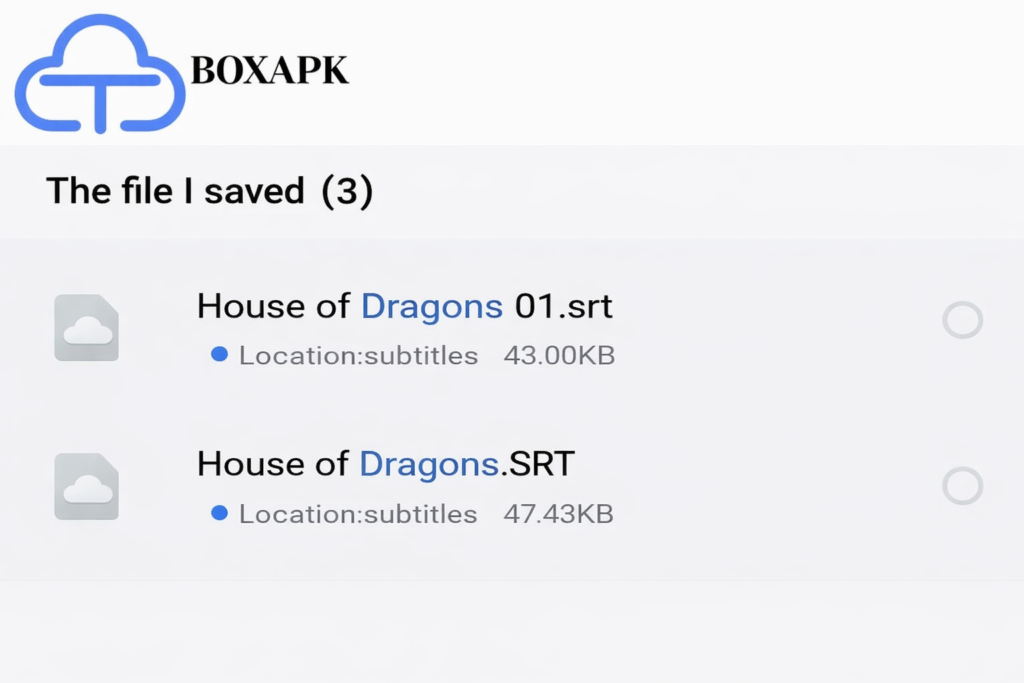Select the radio button for House of Dragons 01.srt

(x=962, y=321)
